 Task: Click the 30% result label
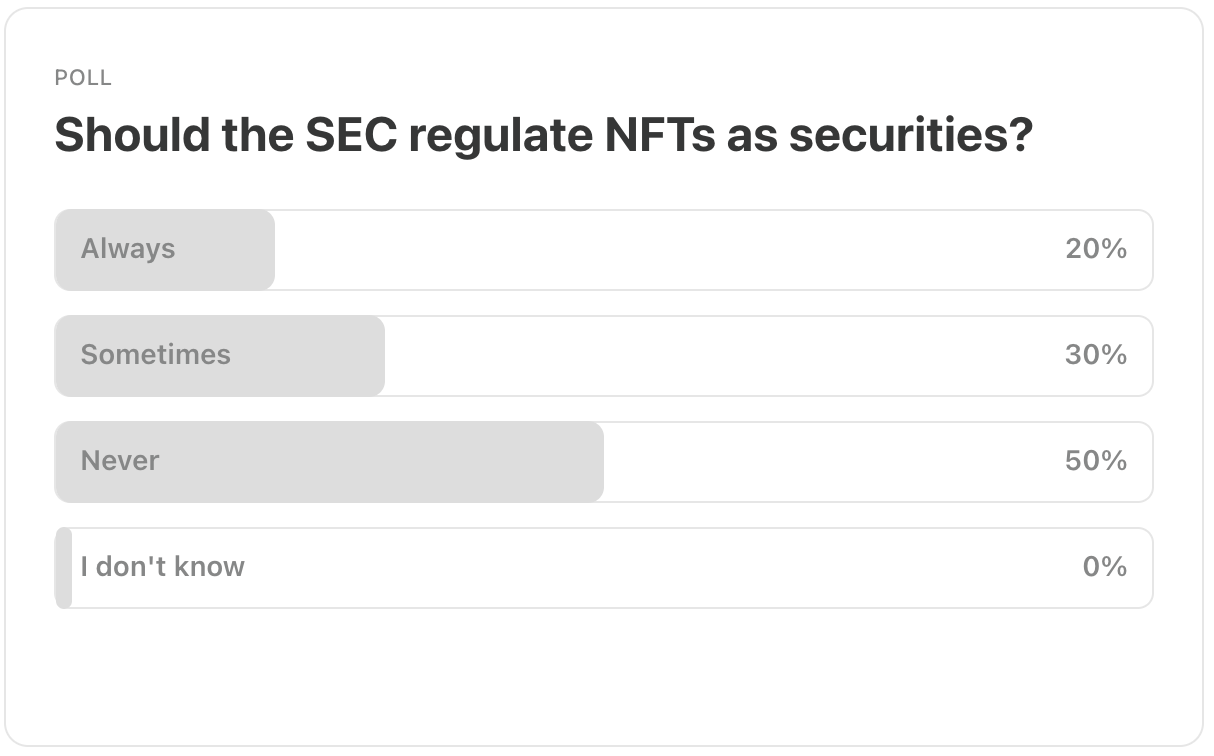(1096, 355)
